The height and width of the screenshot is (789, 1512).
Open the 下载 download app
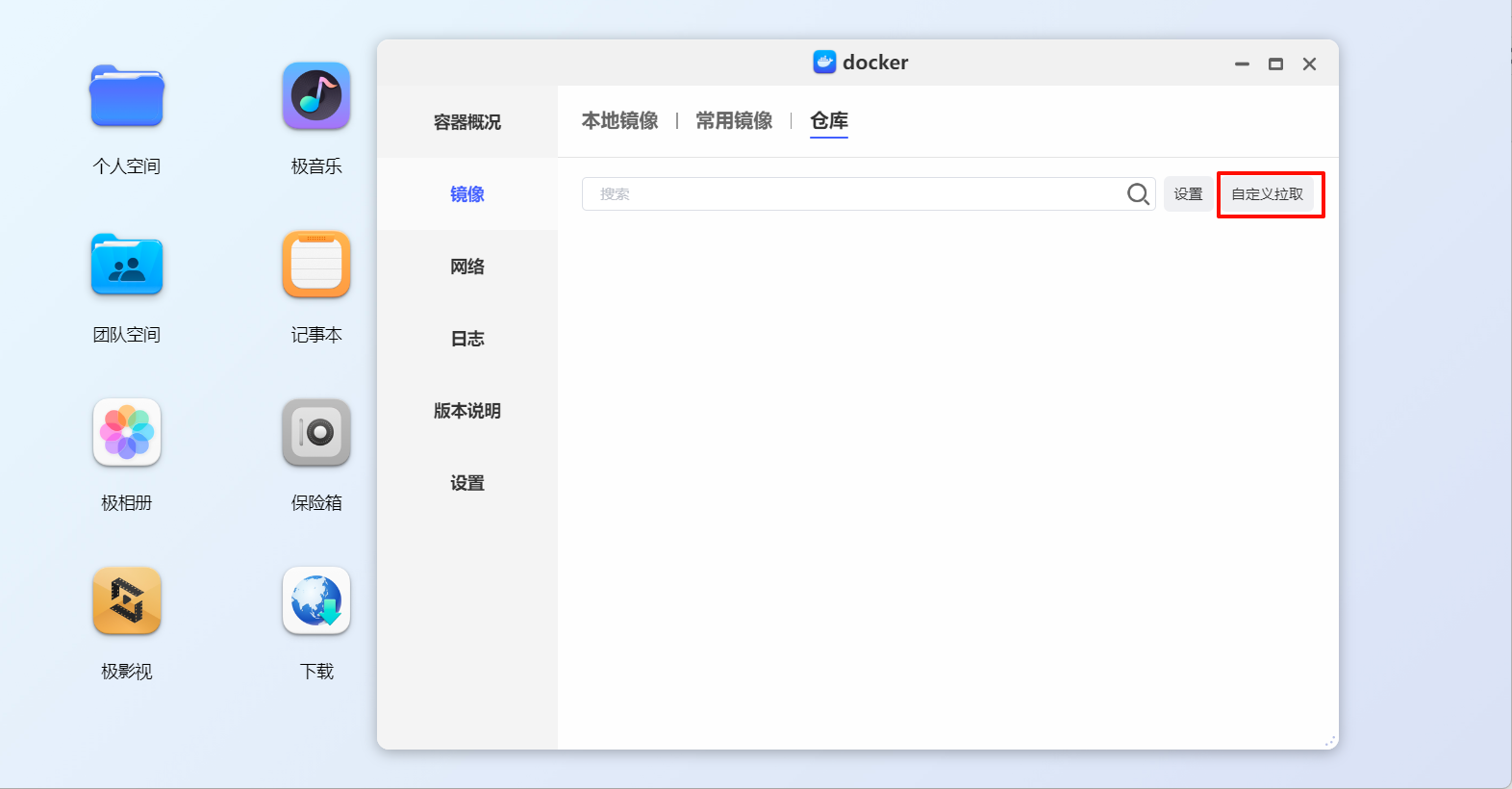(316, 601)
